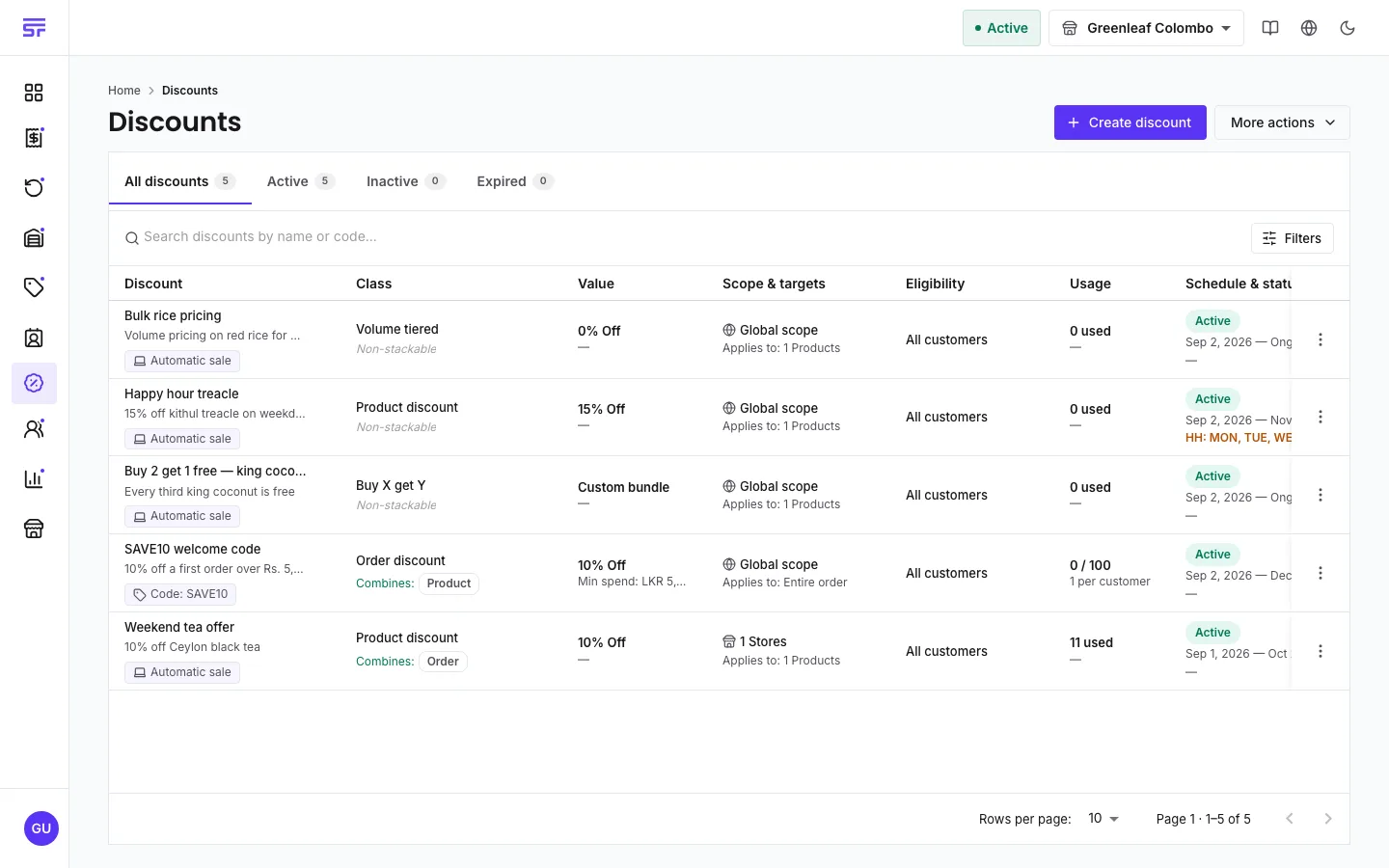Open row actions for Bulk rice pricing
The width and height of the screenshot is (1389, 868).
pyautogui.click(x=1321, y=339)
